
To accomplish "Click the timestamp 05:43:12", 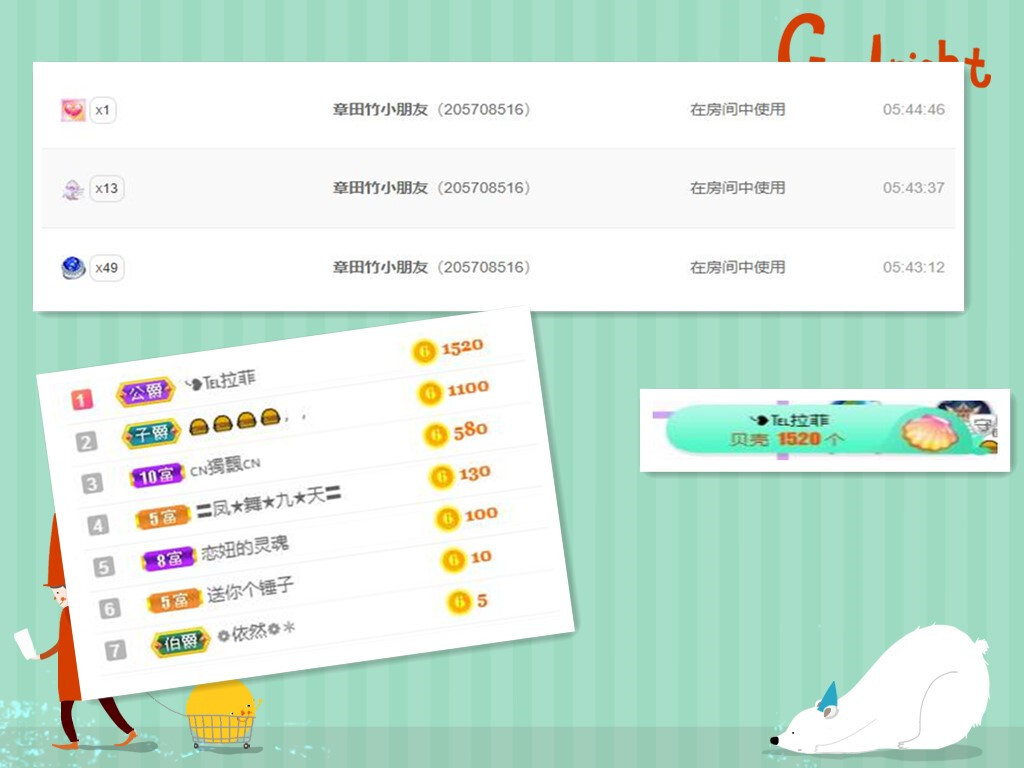I will [914, 268].
